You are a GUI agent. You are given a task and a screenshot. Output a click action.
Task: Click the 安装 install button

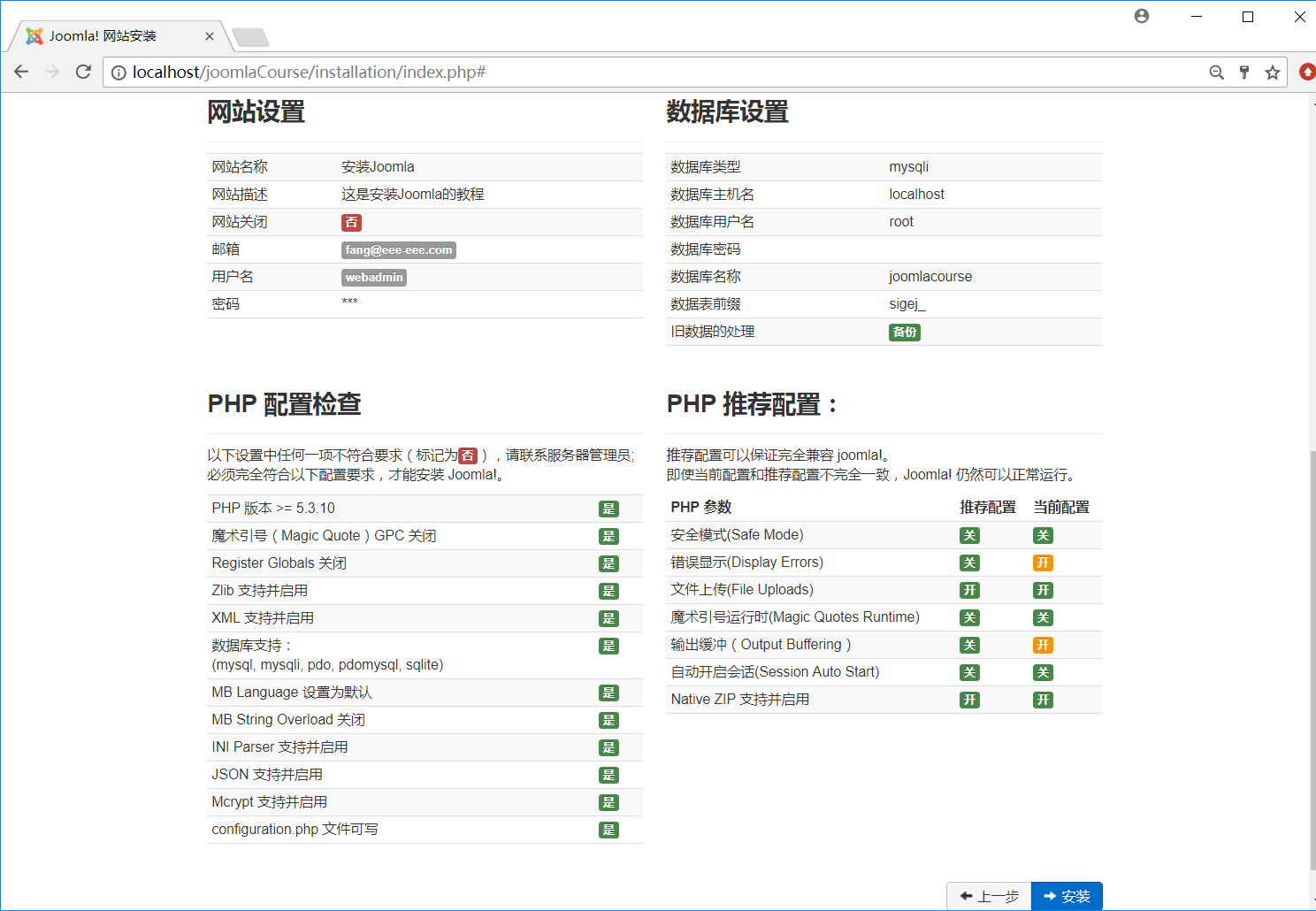click(1067, 896)
